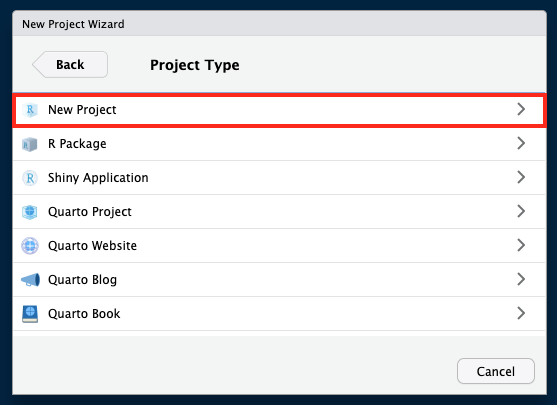557x405 pixels.
Task: Click the Shiny Application R circle icon
Action: coord(30,178)
